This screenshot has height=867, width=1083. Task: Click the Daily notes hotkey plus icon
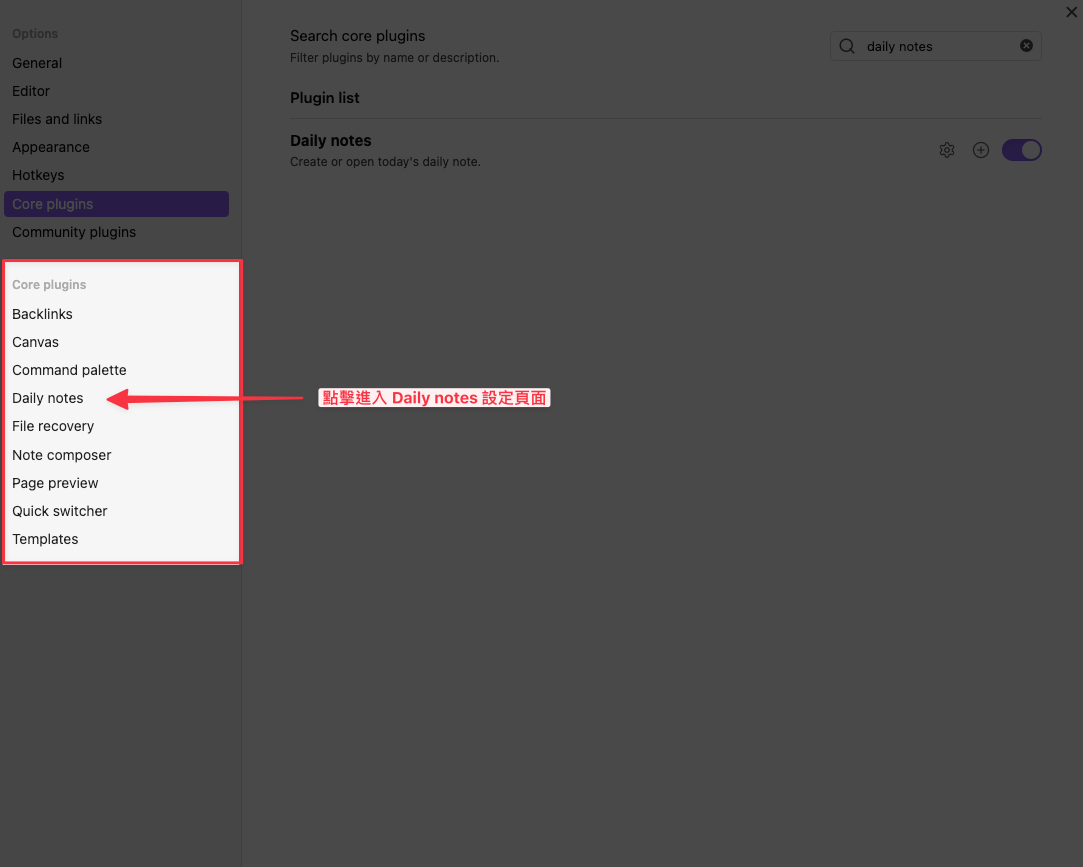[x=981, y=150]
